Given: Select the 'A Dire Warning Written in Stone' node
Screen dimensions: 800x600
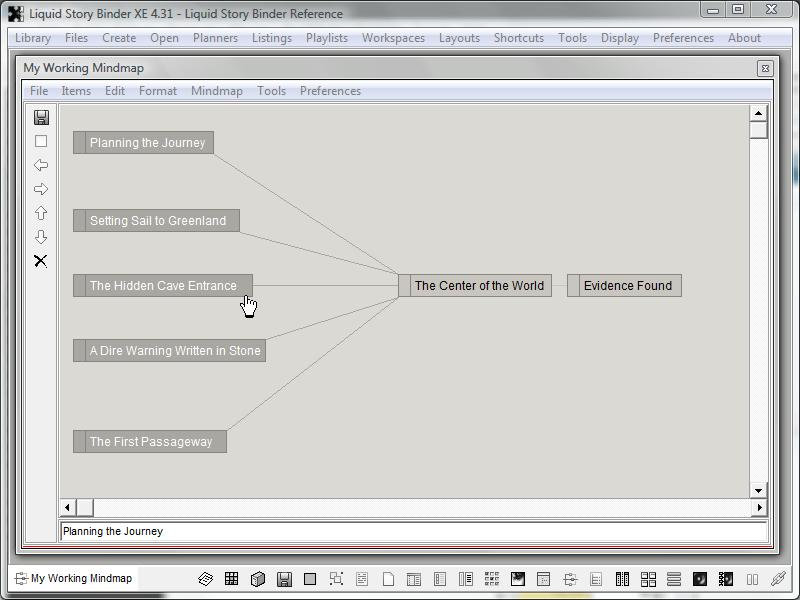Looking at the screenshot, I should pos(174,351).
